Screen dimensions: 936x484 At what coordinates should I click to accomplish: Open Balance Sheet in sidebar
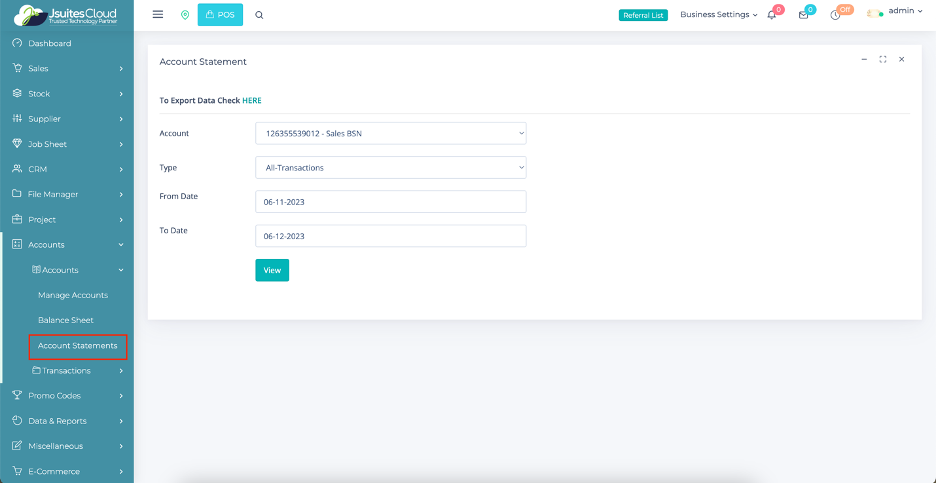click(66, 320)
